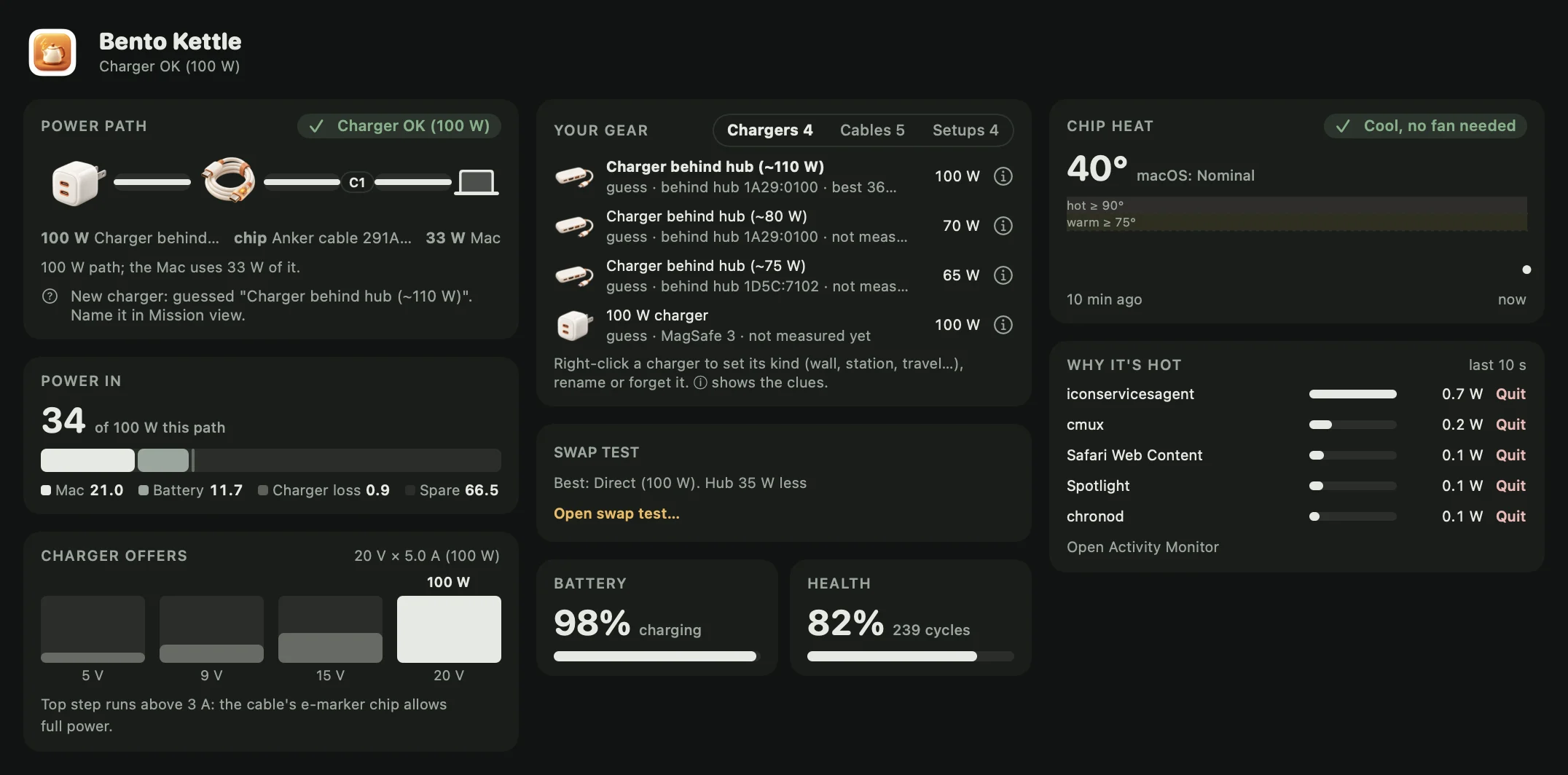
Task: Quit Safari Web Content process
Action: [1510, 455]
